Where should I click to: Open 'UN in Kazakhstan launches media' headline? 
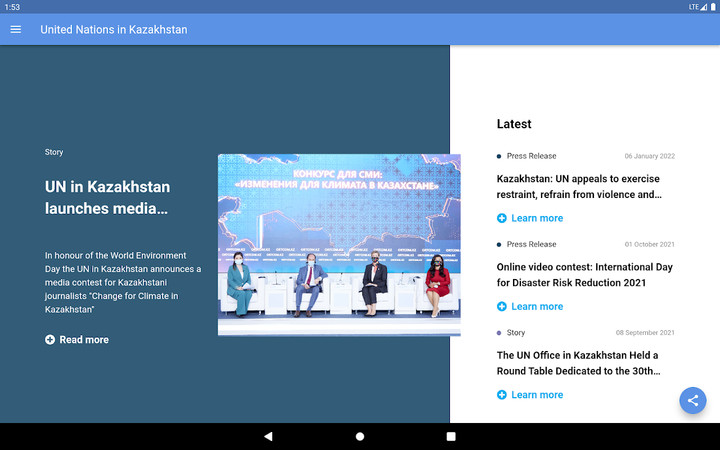107,197
